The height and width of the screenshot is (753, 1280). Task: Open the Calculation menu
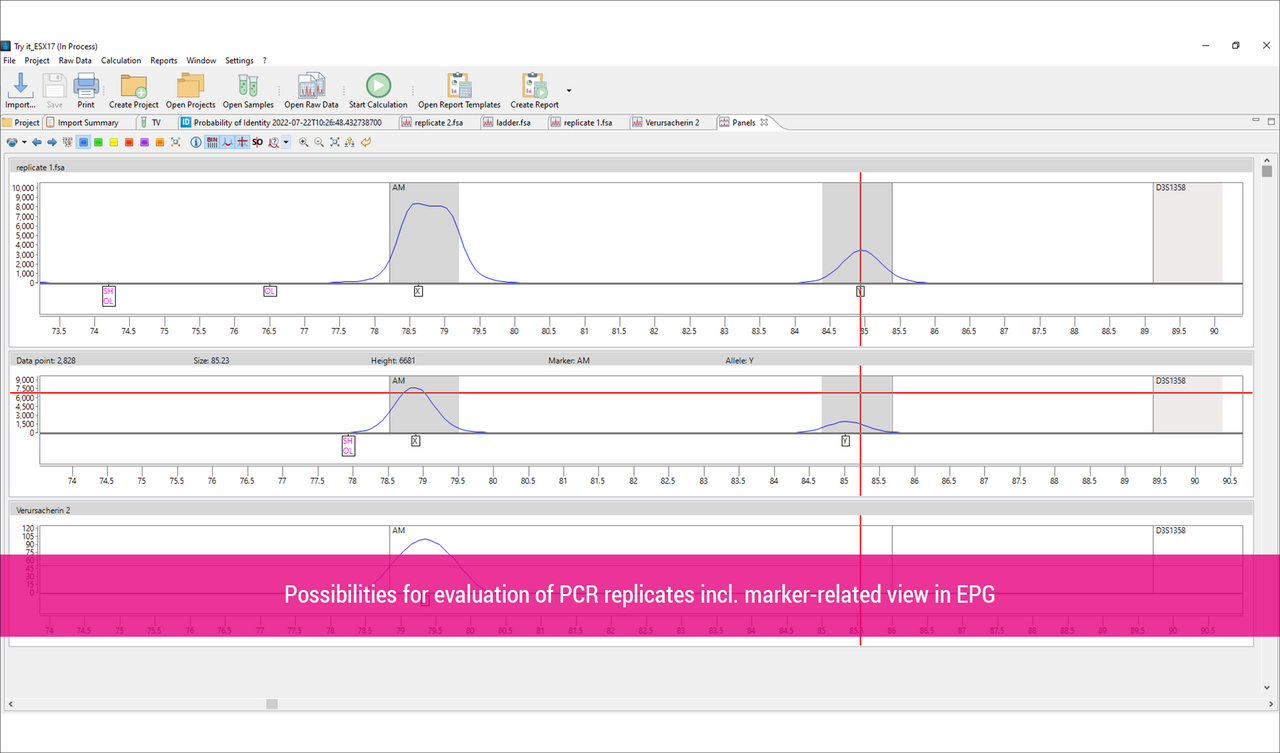[121, 60]
